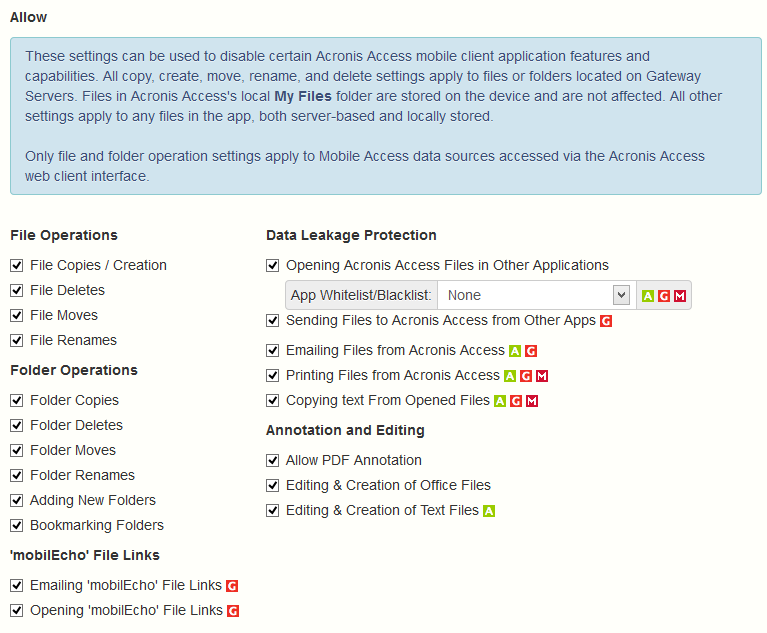This screenshot has width=767, height=633.
Task: Disable Folder Deletes checkbox
Action: [x=17, y=426]
